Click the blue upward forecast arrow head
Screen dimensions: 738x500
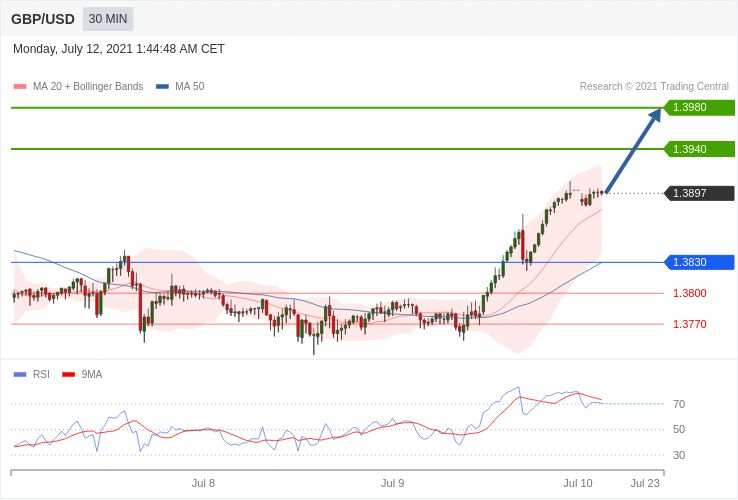[x=655, y=115]
